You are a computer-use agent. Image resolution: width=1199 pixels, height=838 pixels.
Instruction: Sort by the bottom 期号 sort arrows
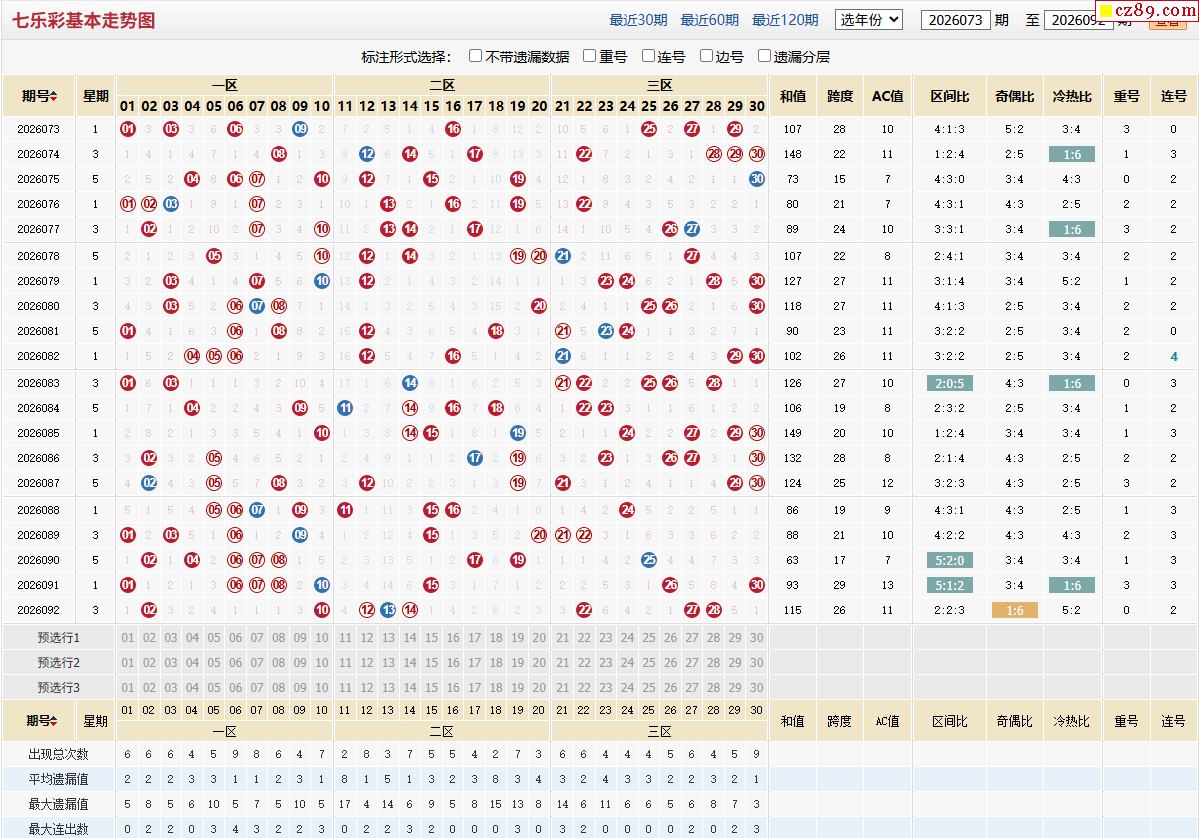click(54, 720)
